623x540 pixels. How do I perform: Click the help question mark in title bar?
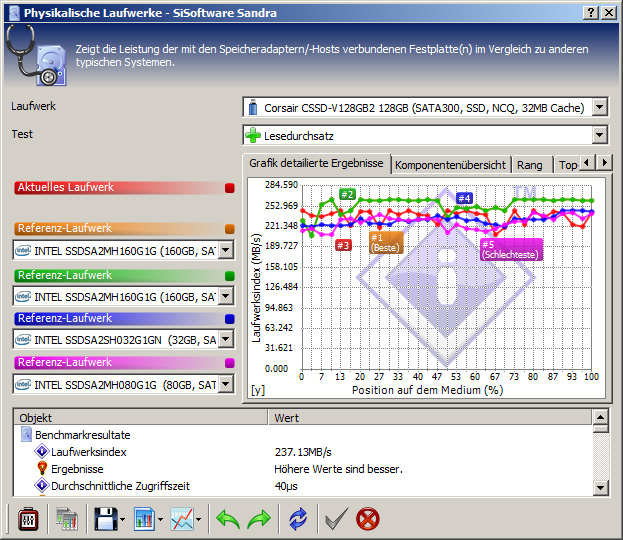click(591, 13)
